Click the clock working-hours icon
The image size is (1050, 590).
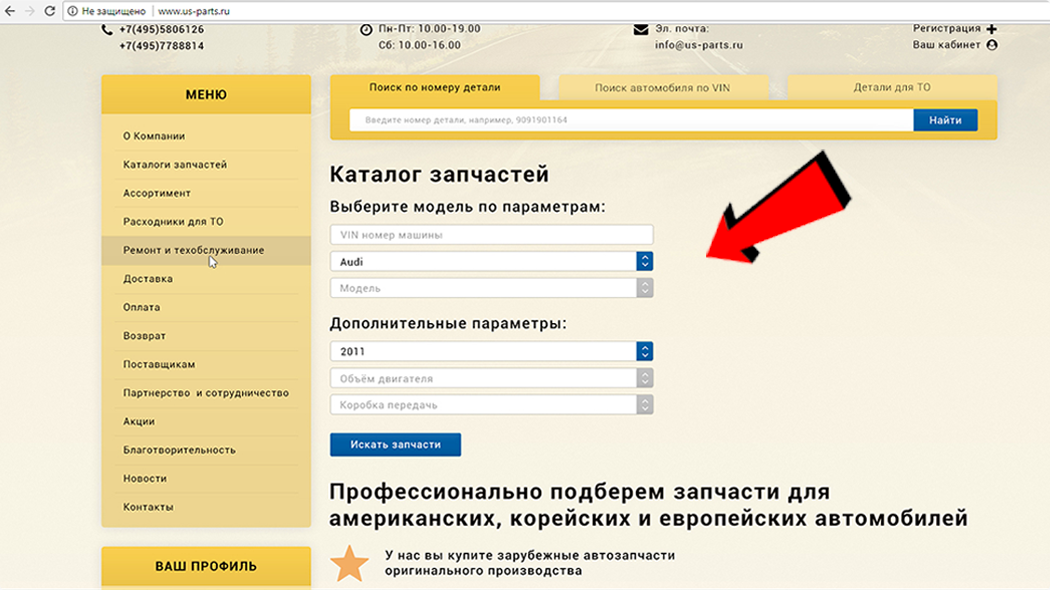pos(366,29)
